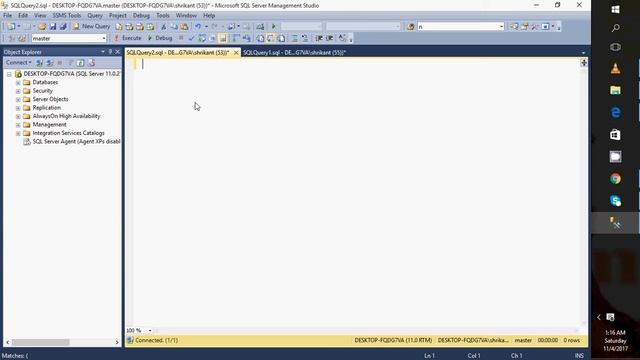Open the Help menu
The image size is (640, 360).
point(209,16)
